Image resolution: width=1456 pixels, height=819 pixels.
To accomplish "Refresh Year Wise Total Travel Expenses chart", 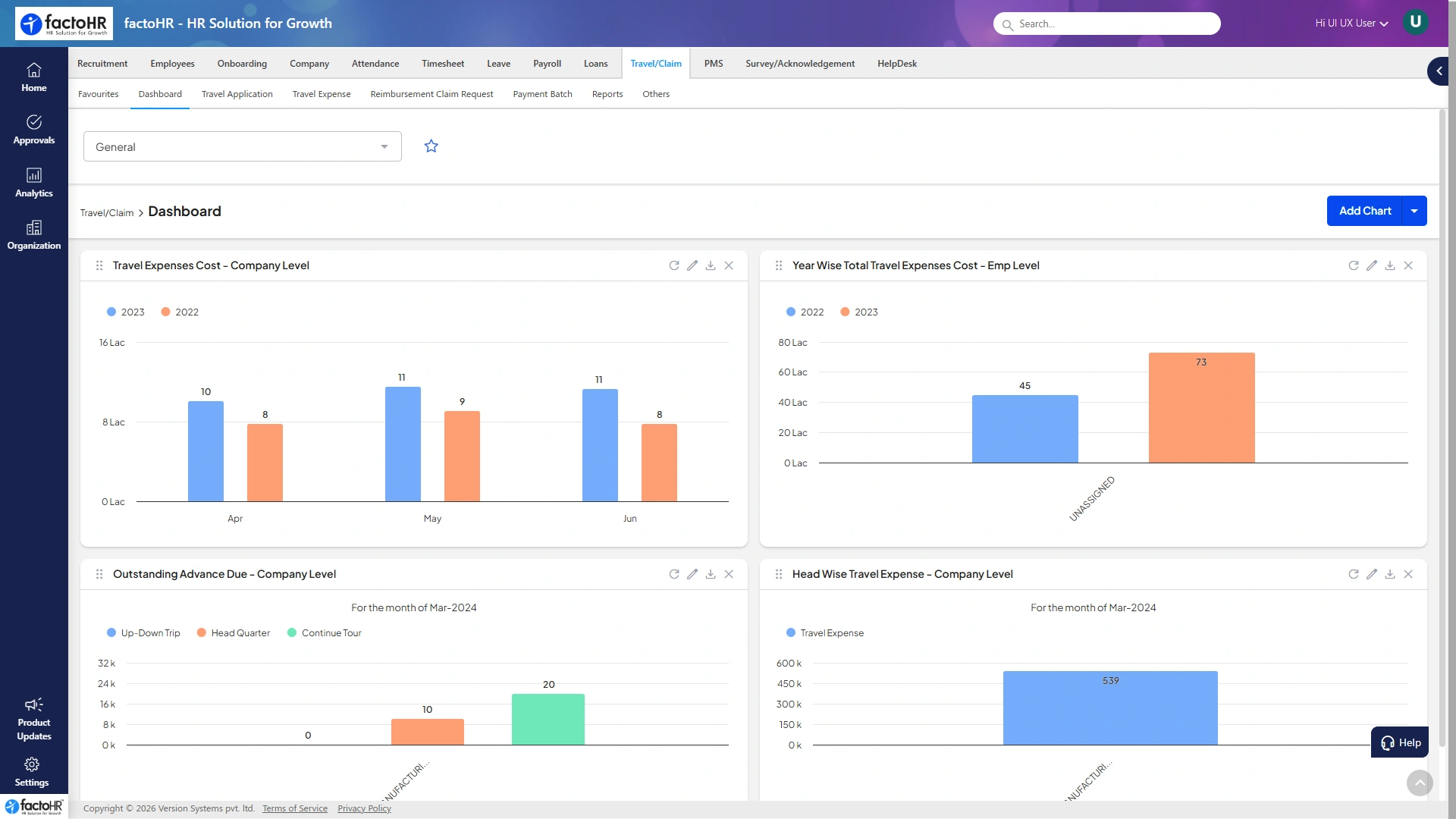I will pyautogui.click(x=1354, y=265).
